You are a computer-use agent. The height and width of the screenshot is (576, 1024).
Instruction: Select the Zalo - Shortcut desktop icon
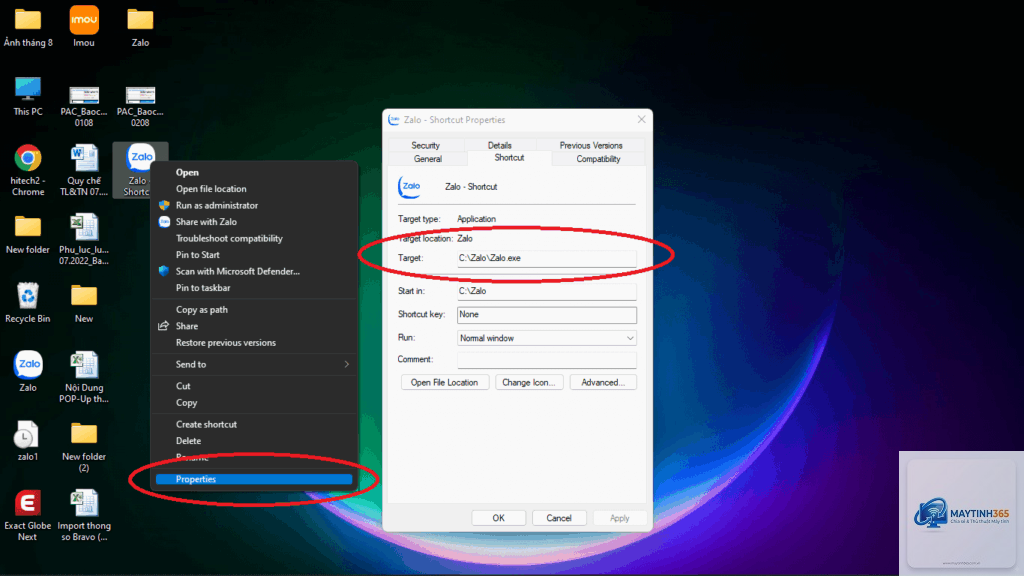coord(140,170)
